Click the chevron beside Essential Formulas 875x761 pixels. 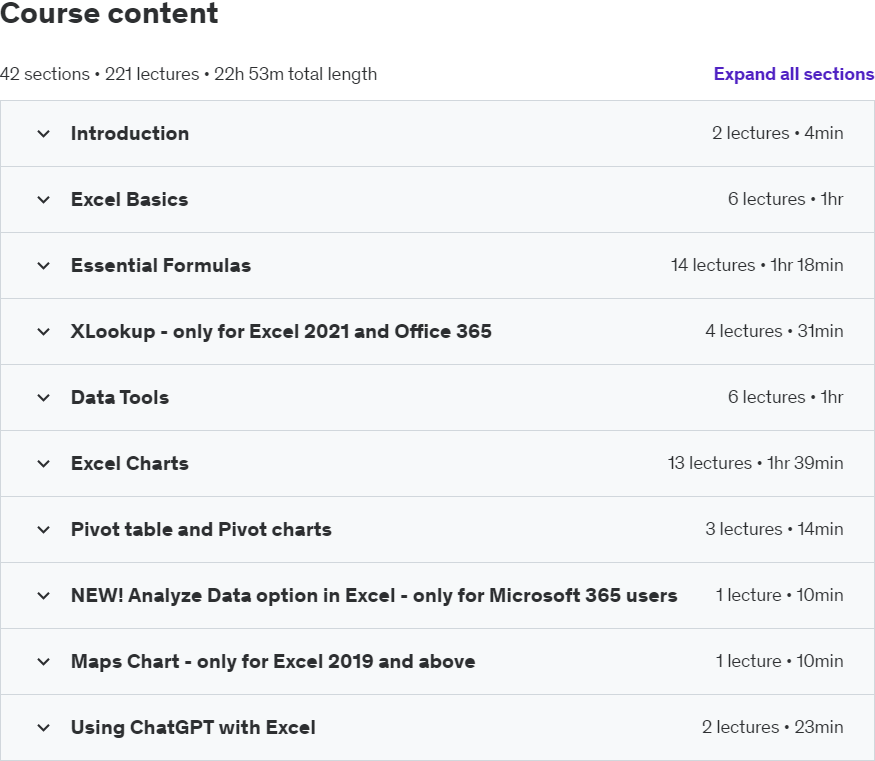(x=43, y=265)
